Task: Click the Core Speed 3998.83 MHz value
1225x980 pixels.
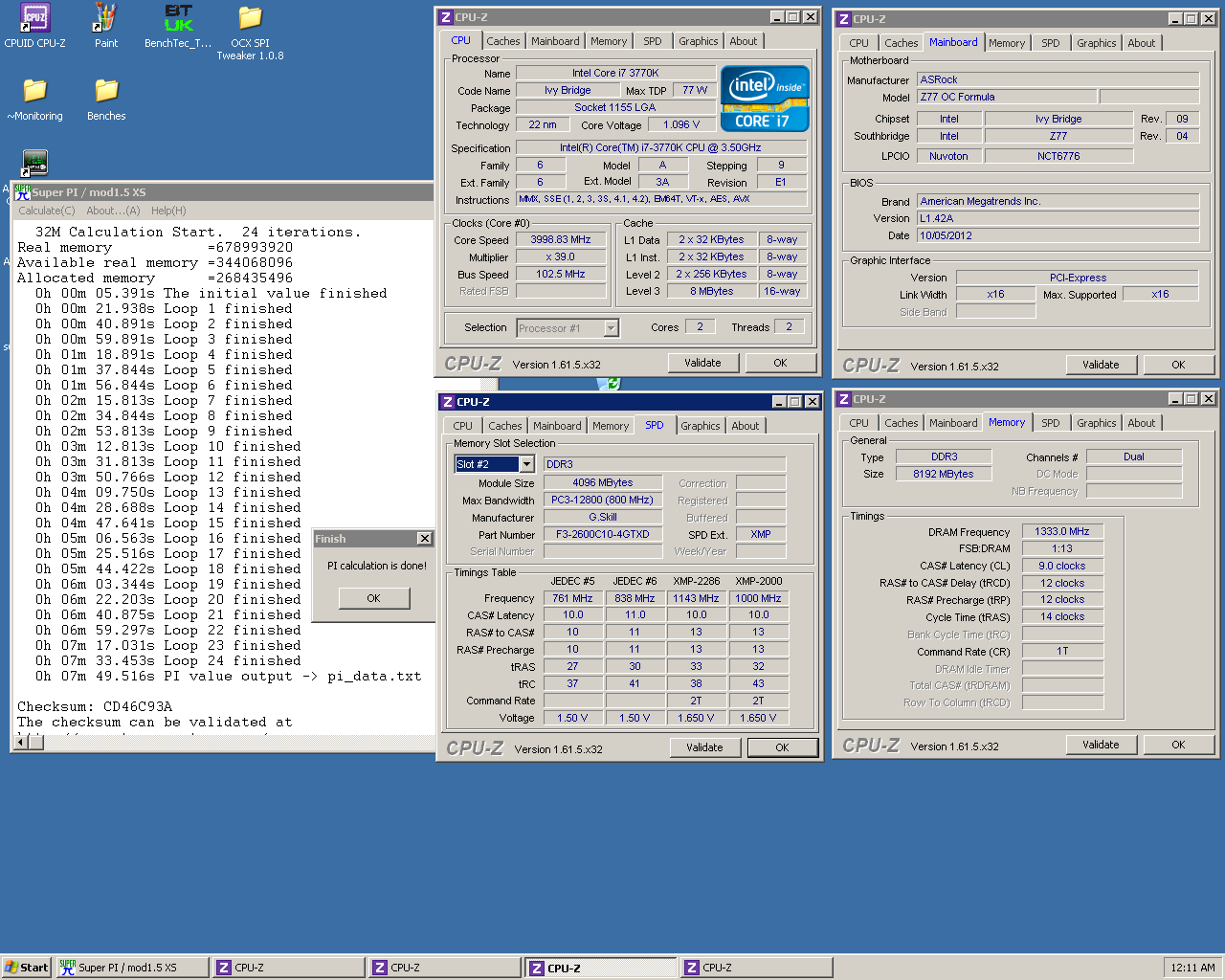Action: click(560, 240)
